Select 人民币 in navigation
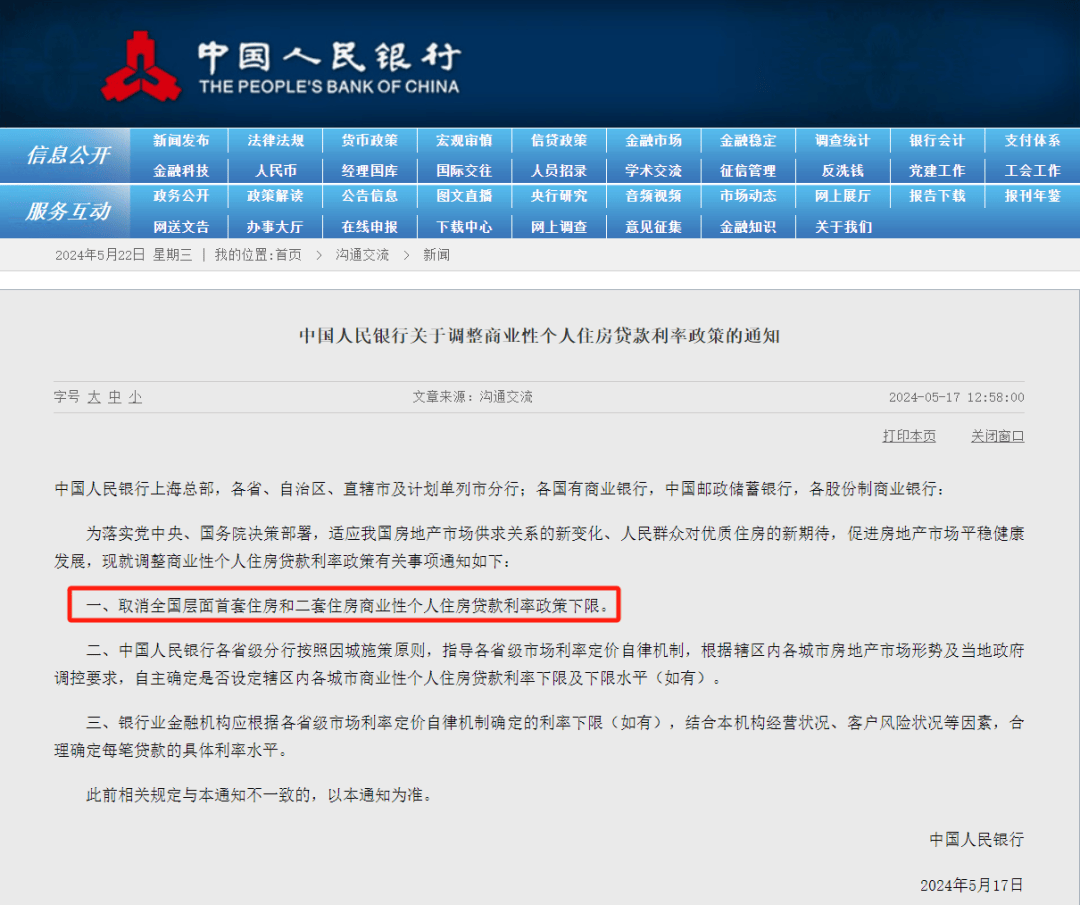Image resolution: width=1080 pixels, height=905 pixels. [276, 171]
